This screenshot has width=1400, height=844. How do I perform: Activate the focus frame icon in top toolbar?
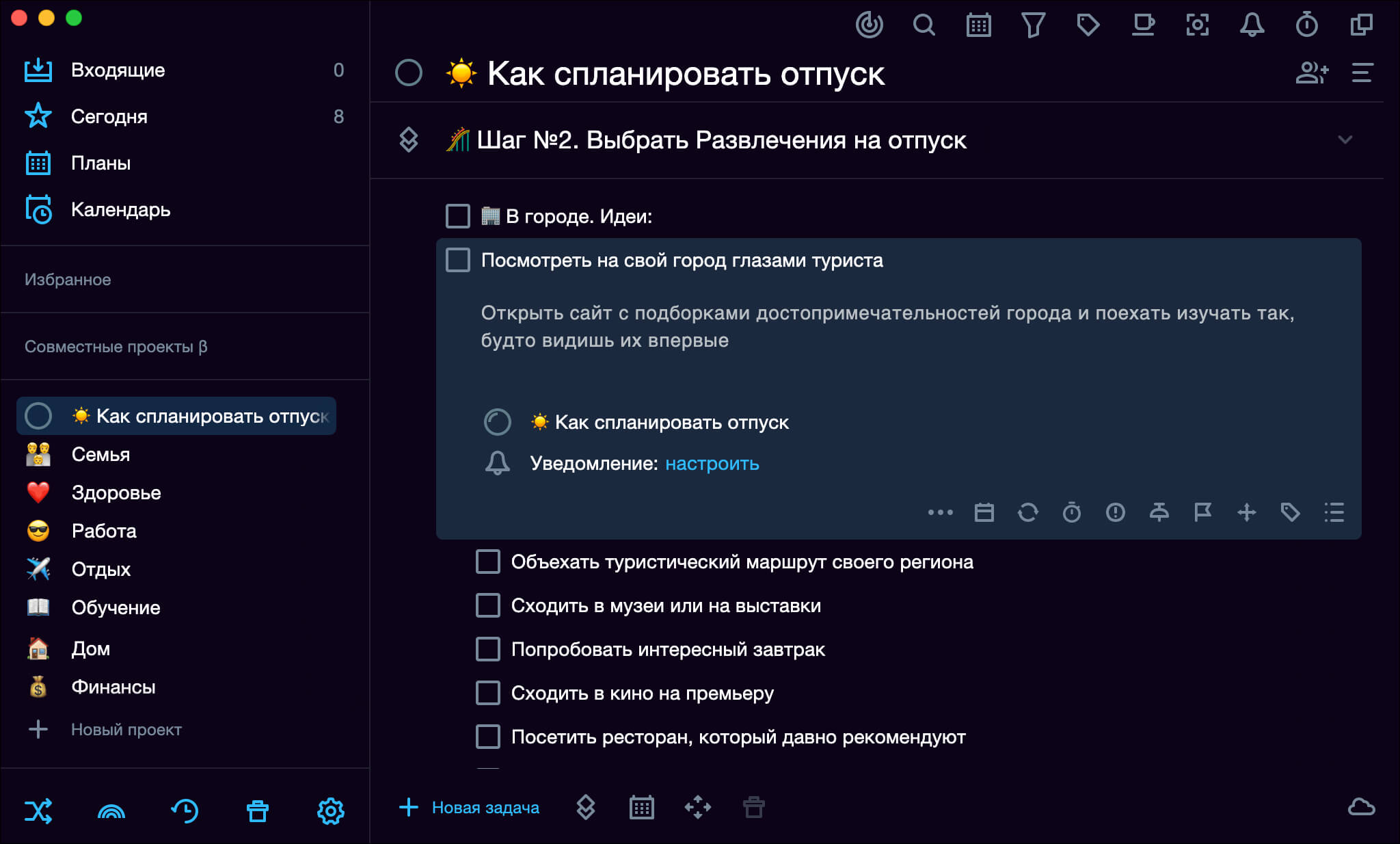[x=1197, y=25]
